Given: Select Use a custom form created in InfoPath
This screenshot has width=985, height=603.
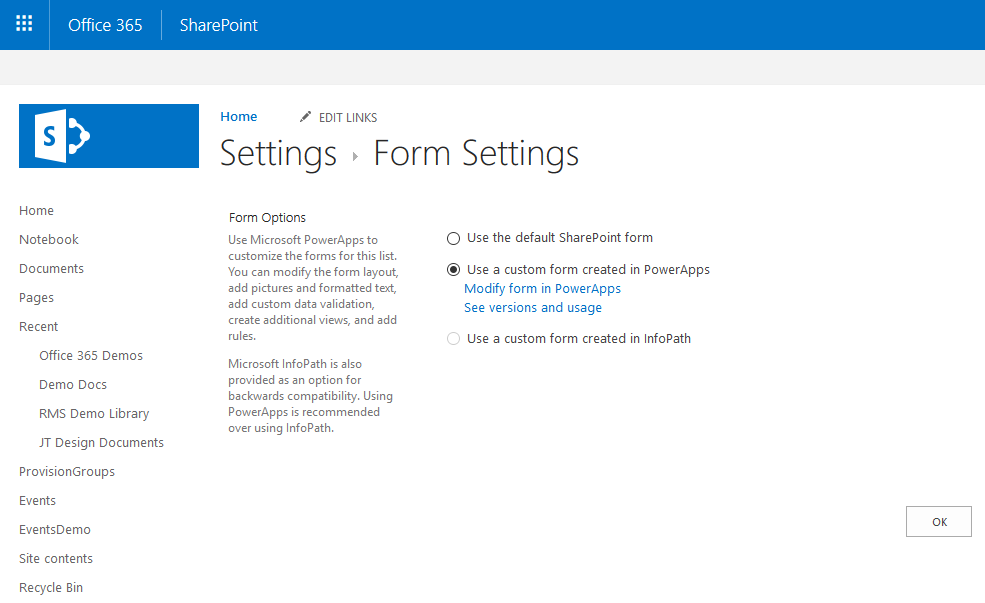Looking at the screenshot, I should [x=453, y=339].
